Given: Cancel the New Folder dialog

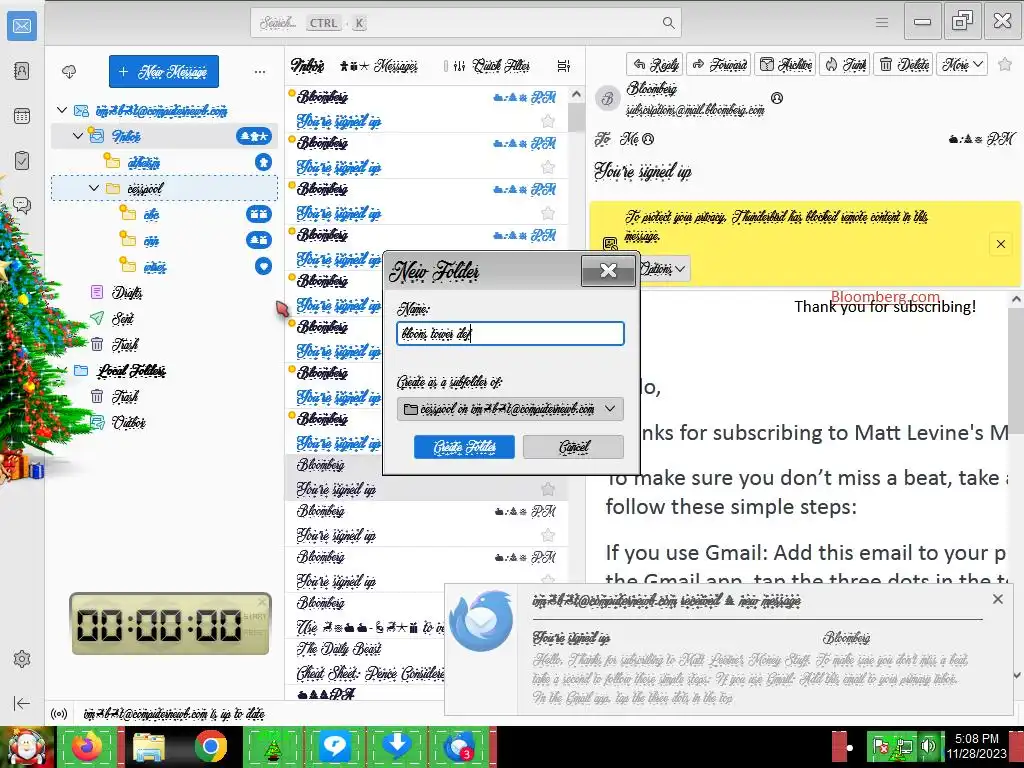Looking at the screenshot, I should pos(573,447).
